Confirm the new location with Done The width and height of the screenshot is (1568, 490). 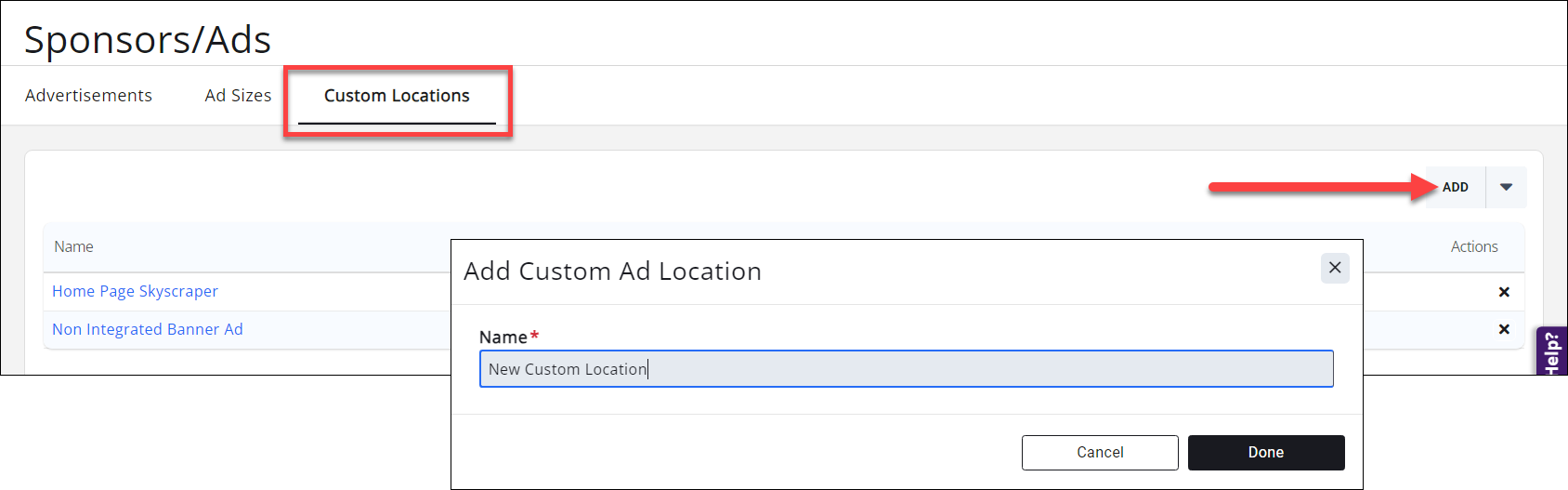coord(1265,452)
